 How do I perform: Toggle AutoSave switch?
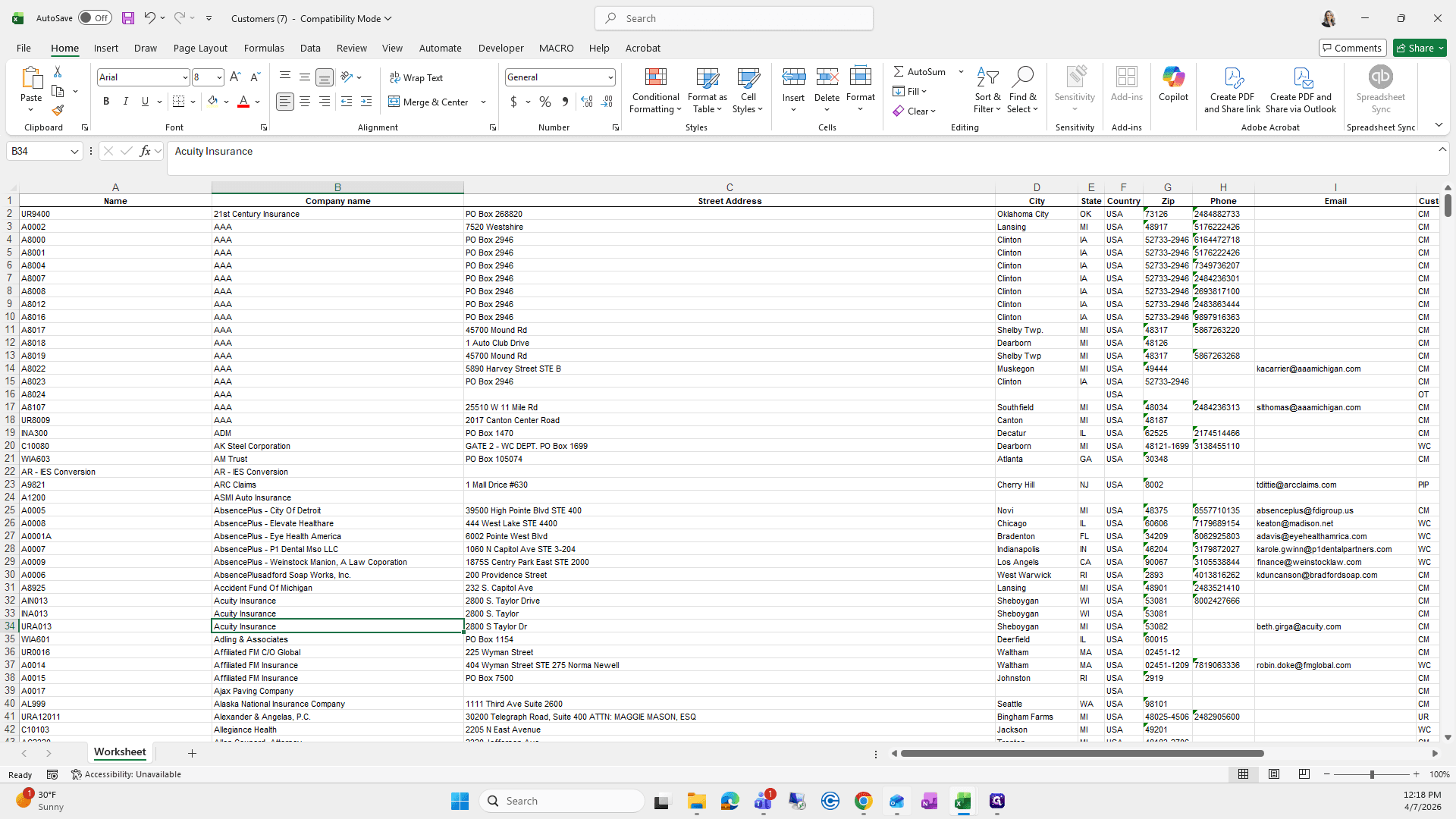pyautogui.click(x=95, y=18)
